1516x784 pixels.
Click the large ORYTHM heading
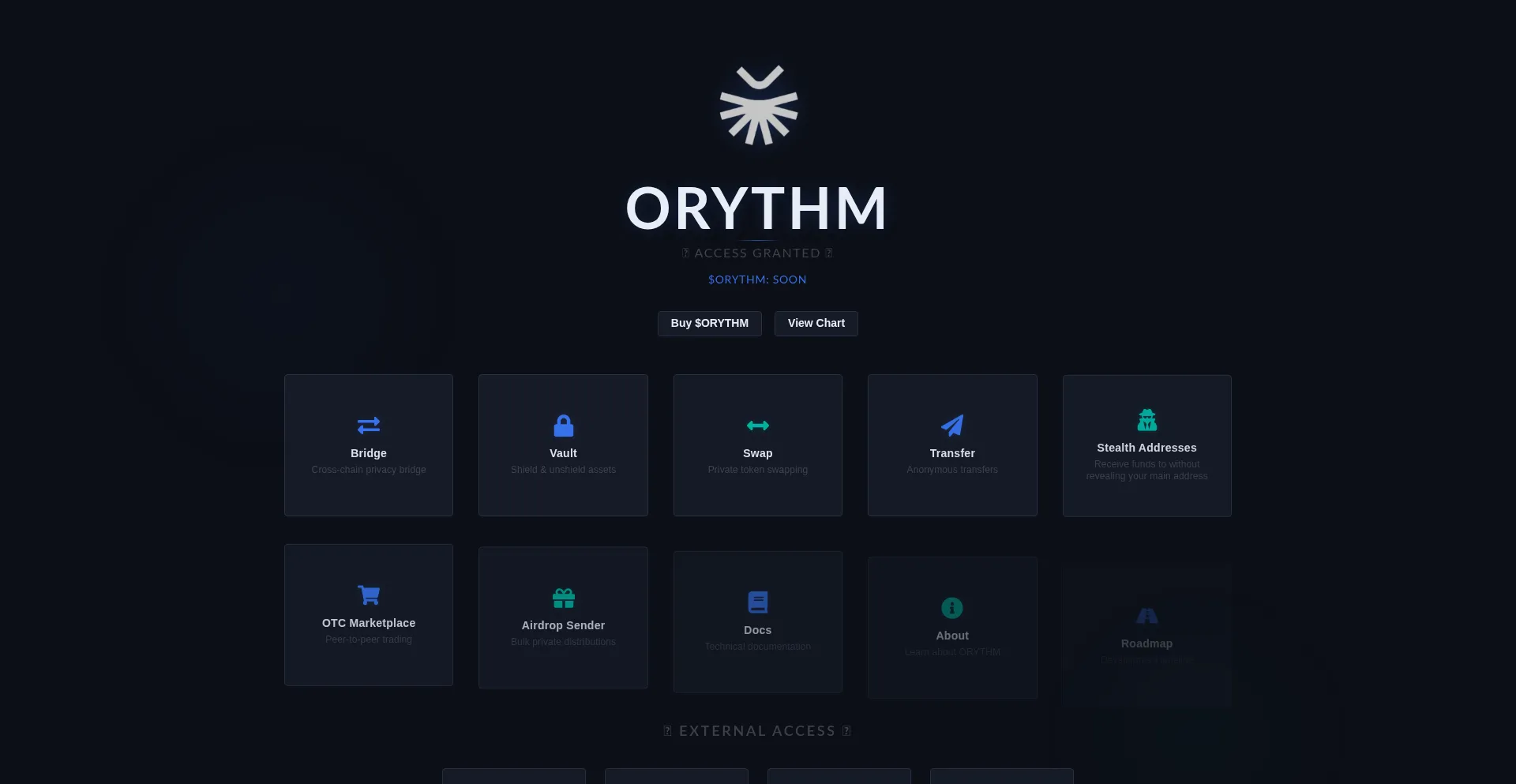(x=756, y=208)
